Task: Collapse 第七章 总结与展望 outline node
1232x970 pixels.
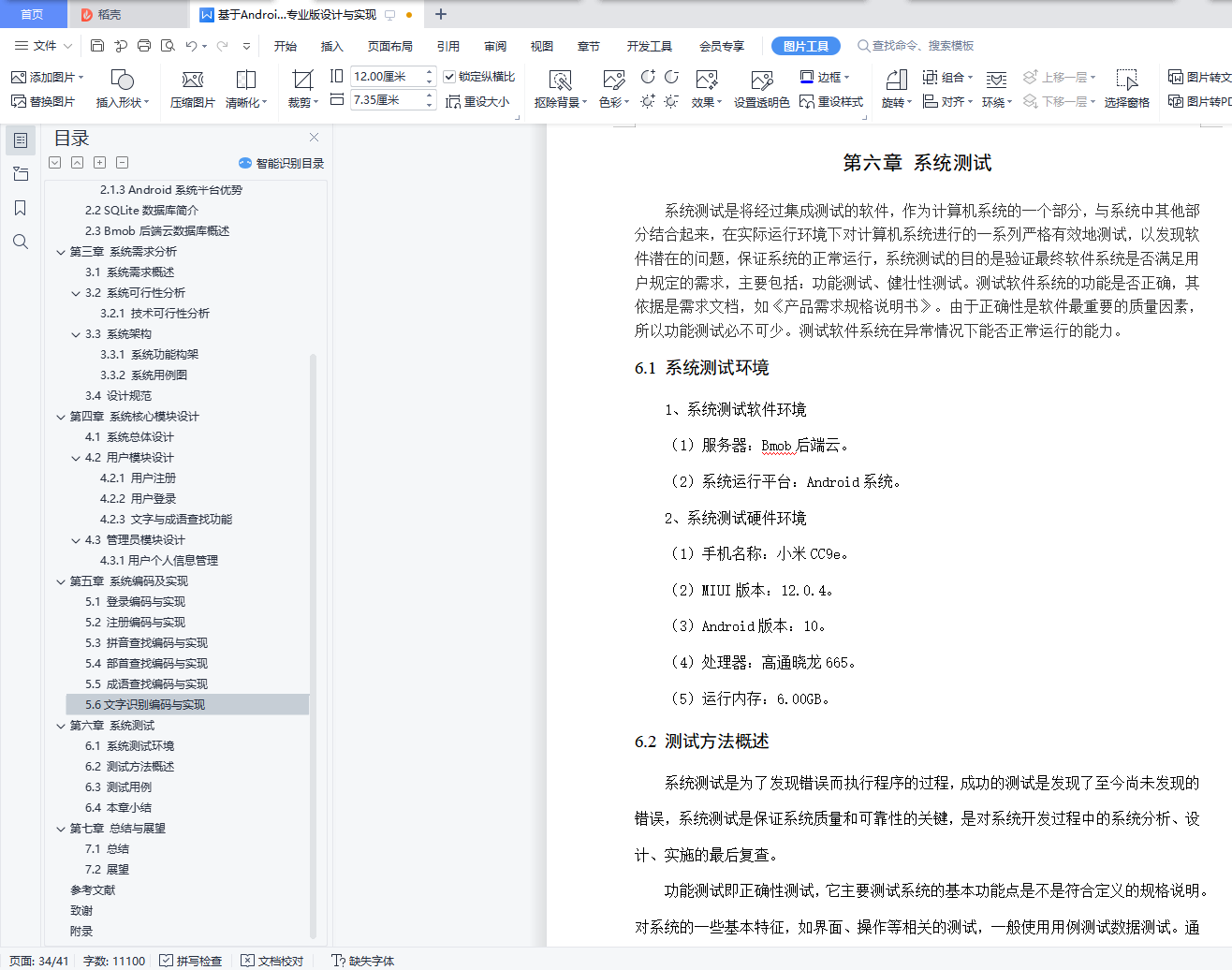Action: pyautogui.click(x=61, y=829)
